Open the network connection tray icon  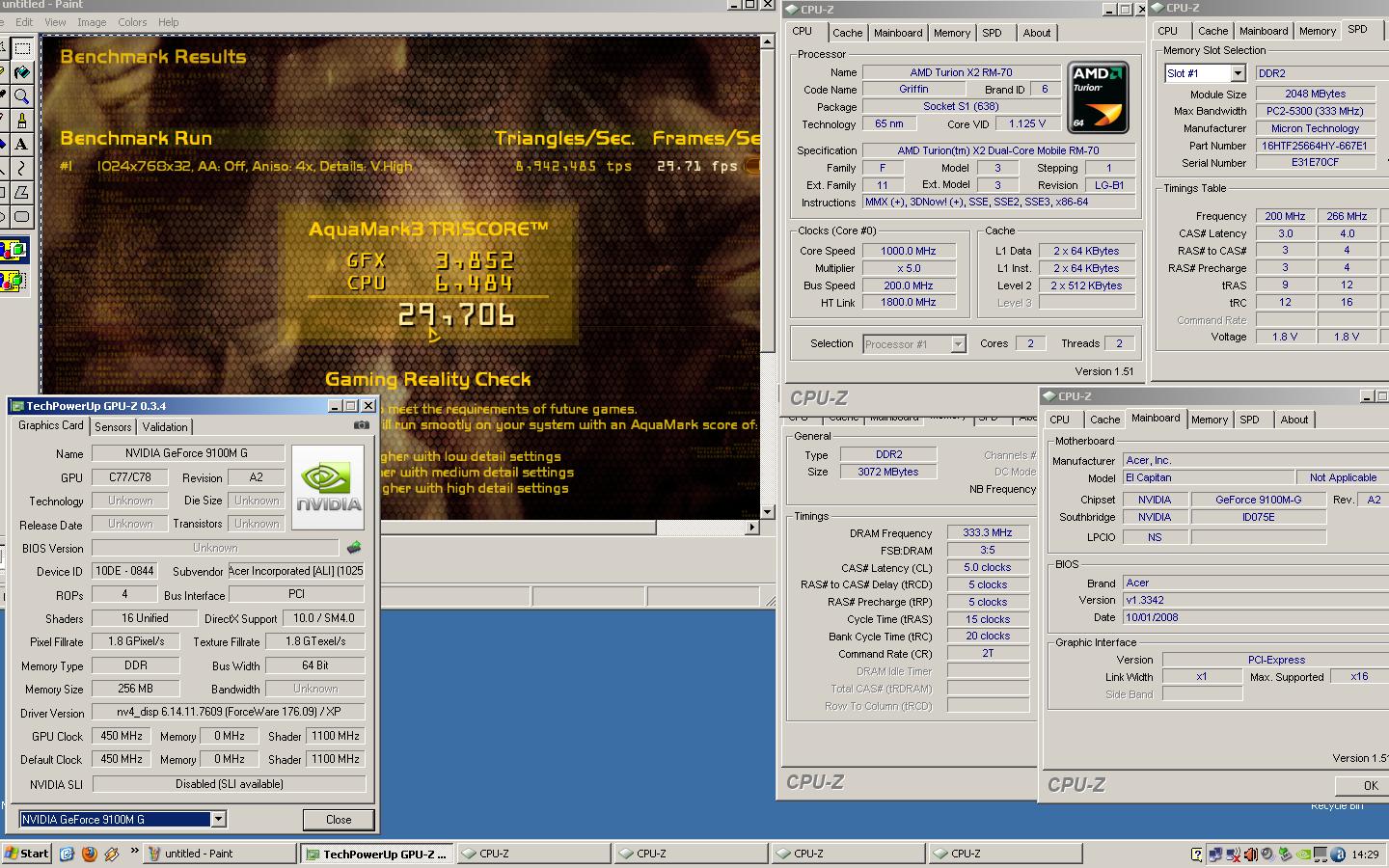tap(1215, 854)
